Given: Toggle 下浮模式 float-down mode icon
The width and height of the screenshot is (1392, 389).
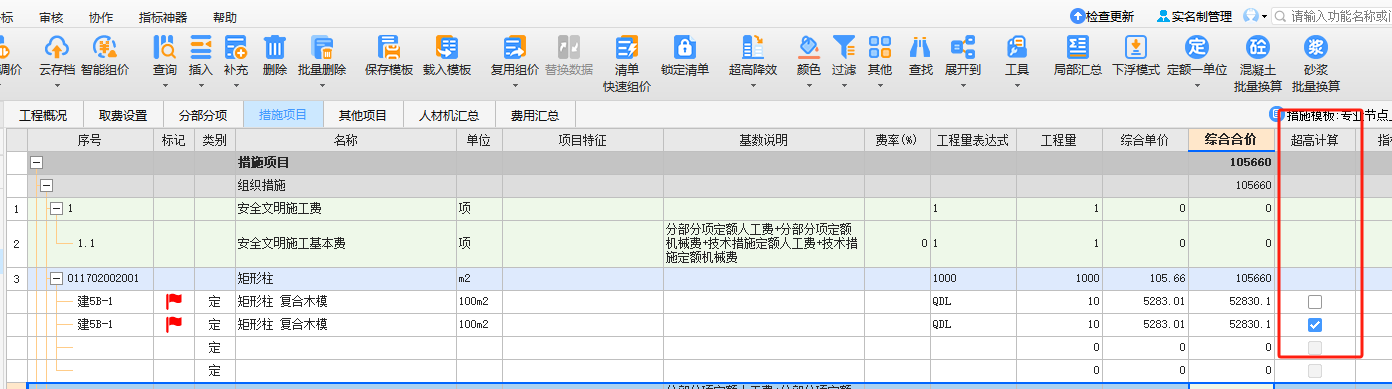Looking at the screenshot, I should (1136, 47).
